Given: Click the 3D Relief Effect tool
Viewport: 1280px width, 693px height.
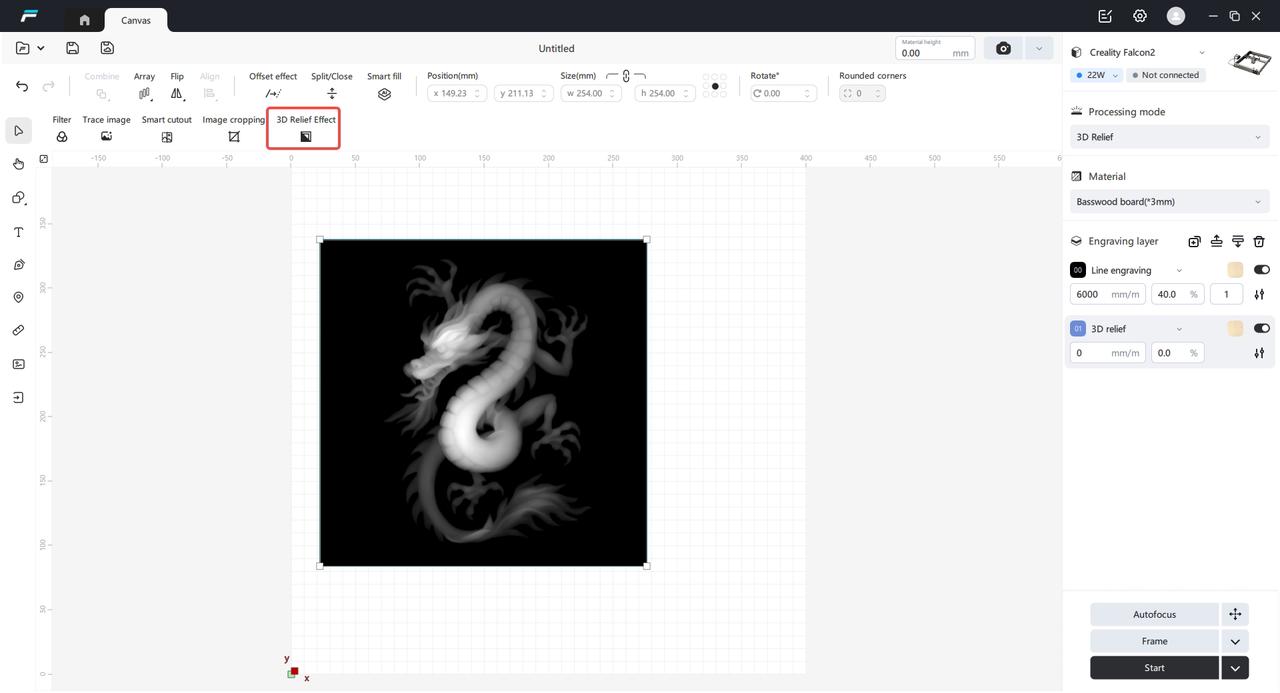Looking at the screenshot, I should [x=305, y=136].
